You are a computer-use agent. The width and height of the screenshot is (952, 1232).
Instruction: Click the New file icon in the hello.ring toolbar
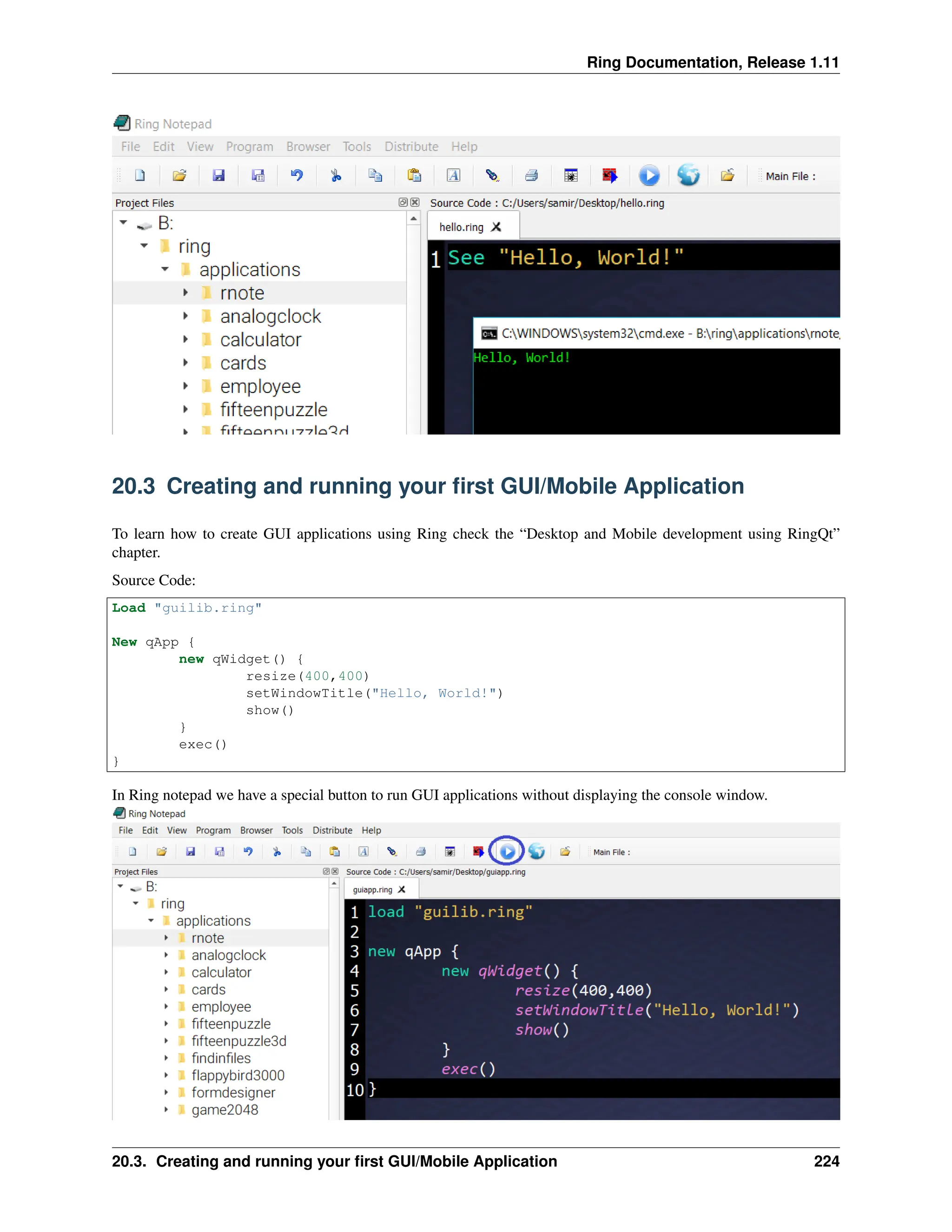click(140, 175)
